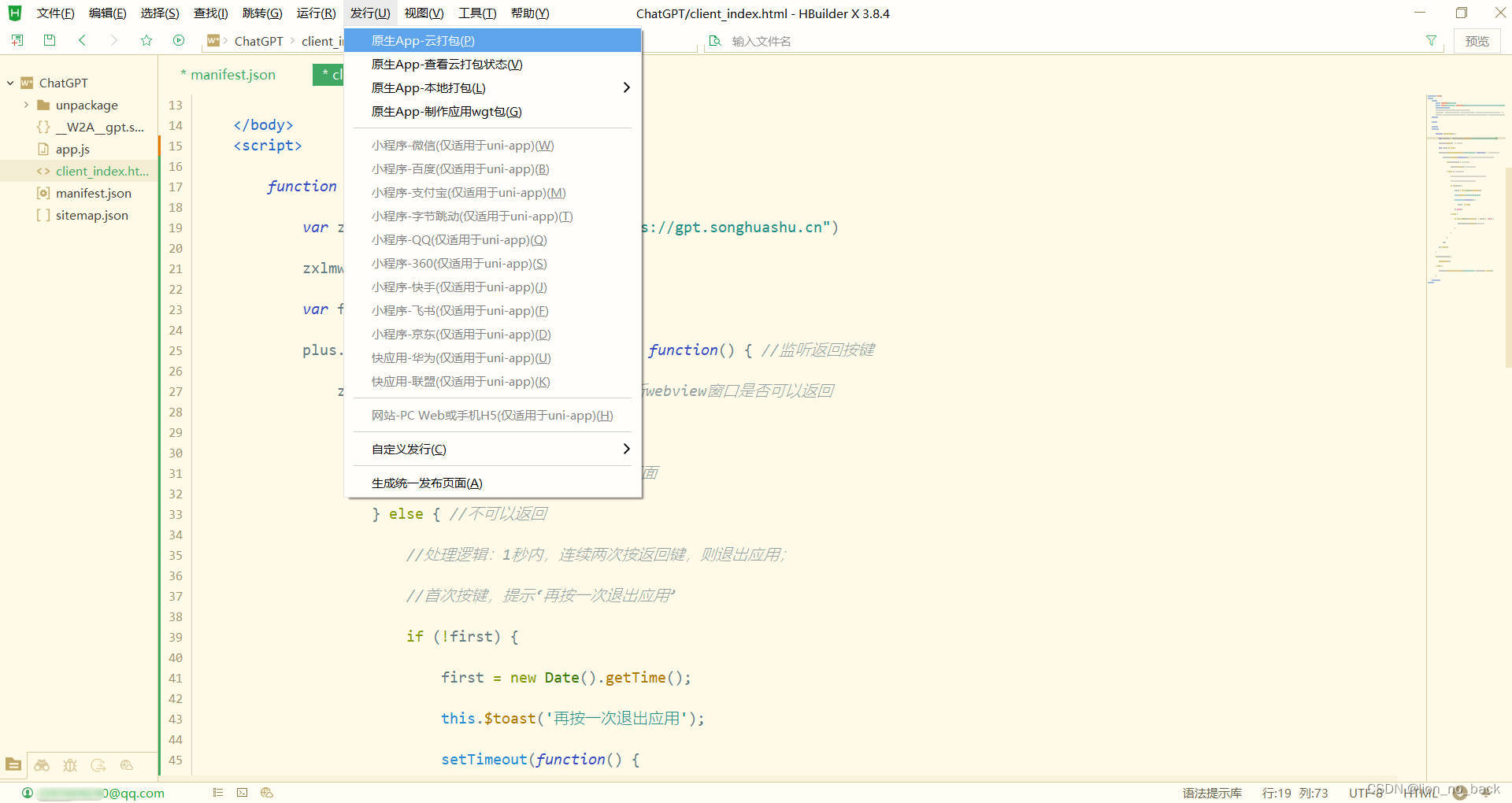1512x803 pixels.
Task: Open the search binoculars panel icon
Action: coord(42,764)
